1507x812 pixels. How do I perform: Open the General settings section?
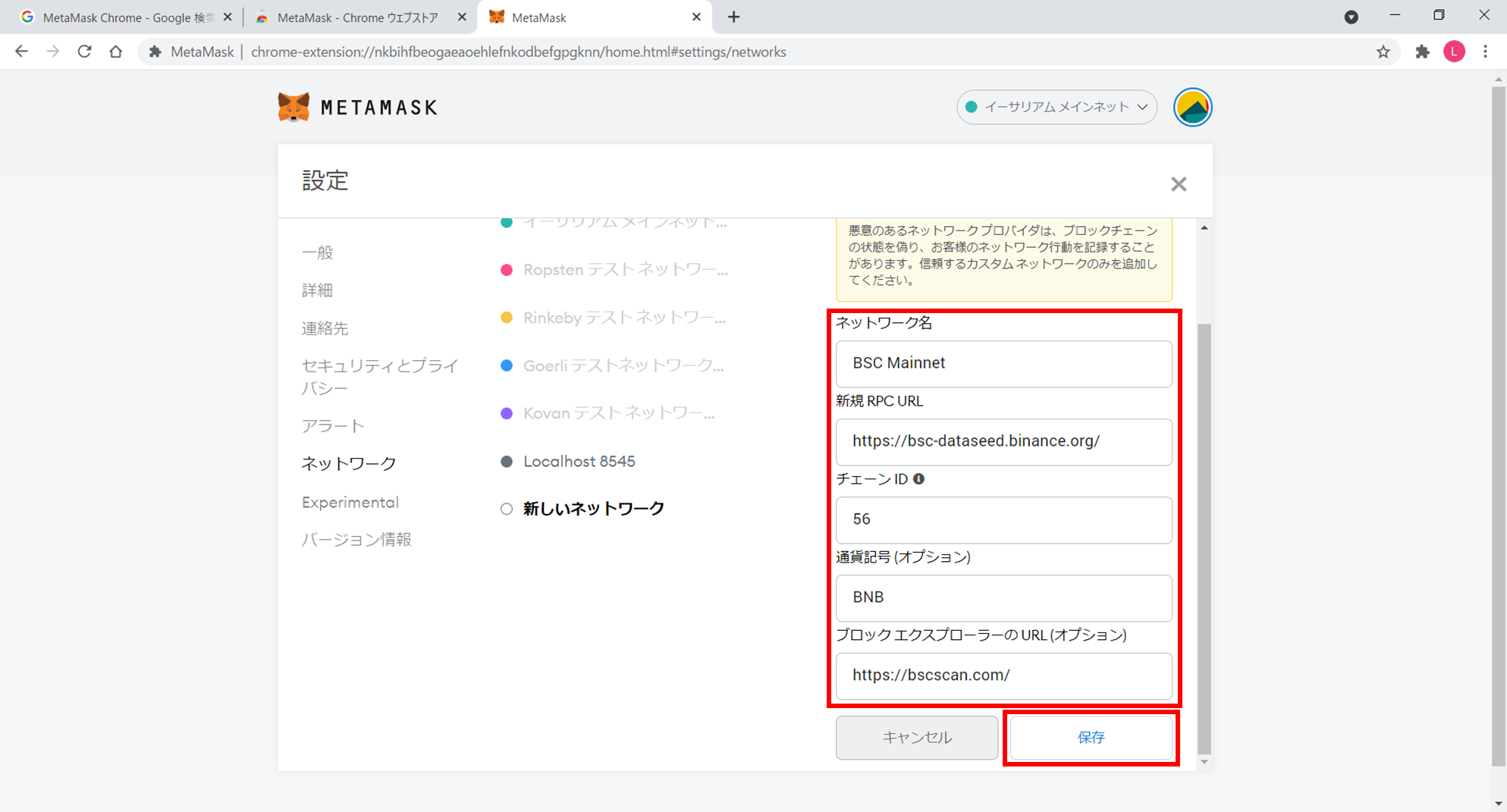pyautogui.click(x=318, y=252)
